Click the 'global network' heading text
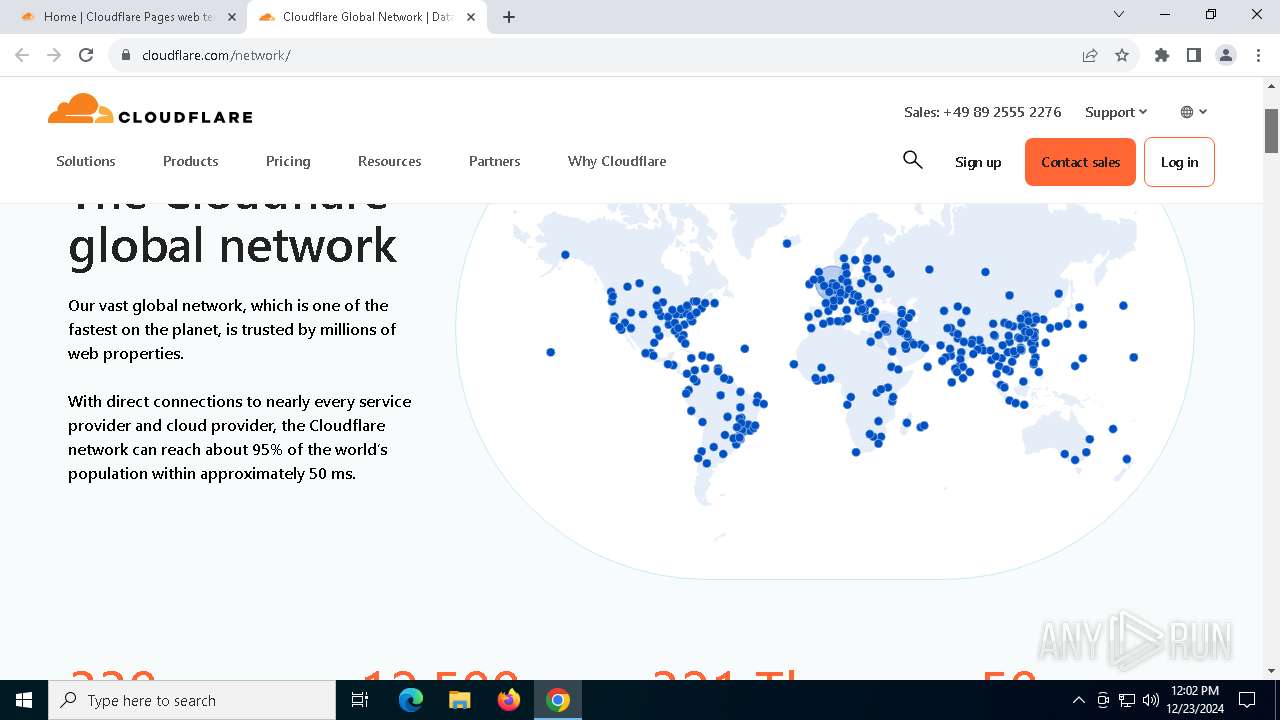Image resolution: width=1280 pixels, height=720 pixels. coord(232,245)
